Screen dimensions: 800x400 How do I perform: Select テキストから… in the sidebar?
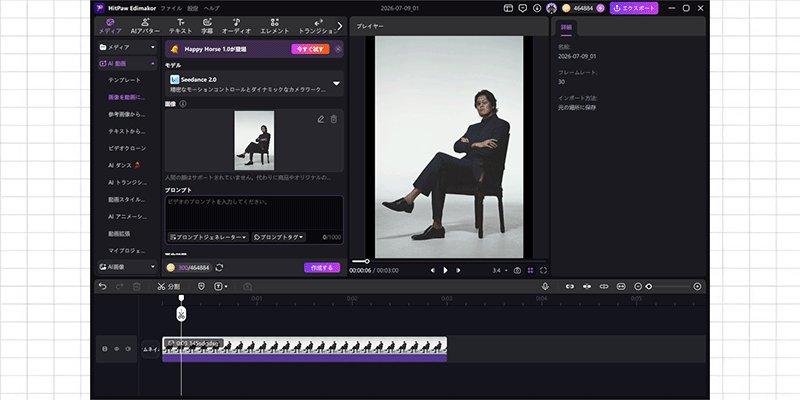click(127, 131)
